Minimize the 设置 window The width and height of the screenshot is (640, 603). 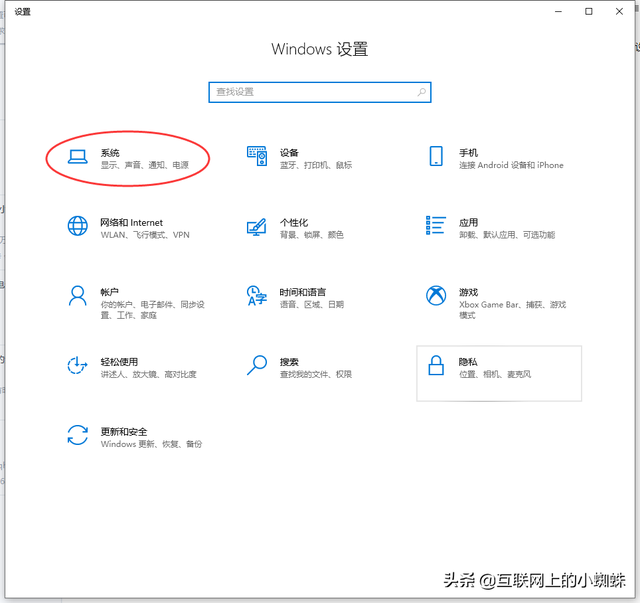point(558,11)
